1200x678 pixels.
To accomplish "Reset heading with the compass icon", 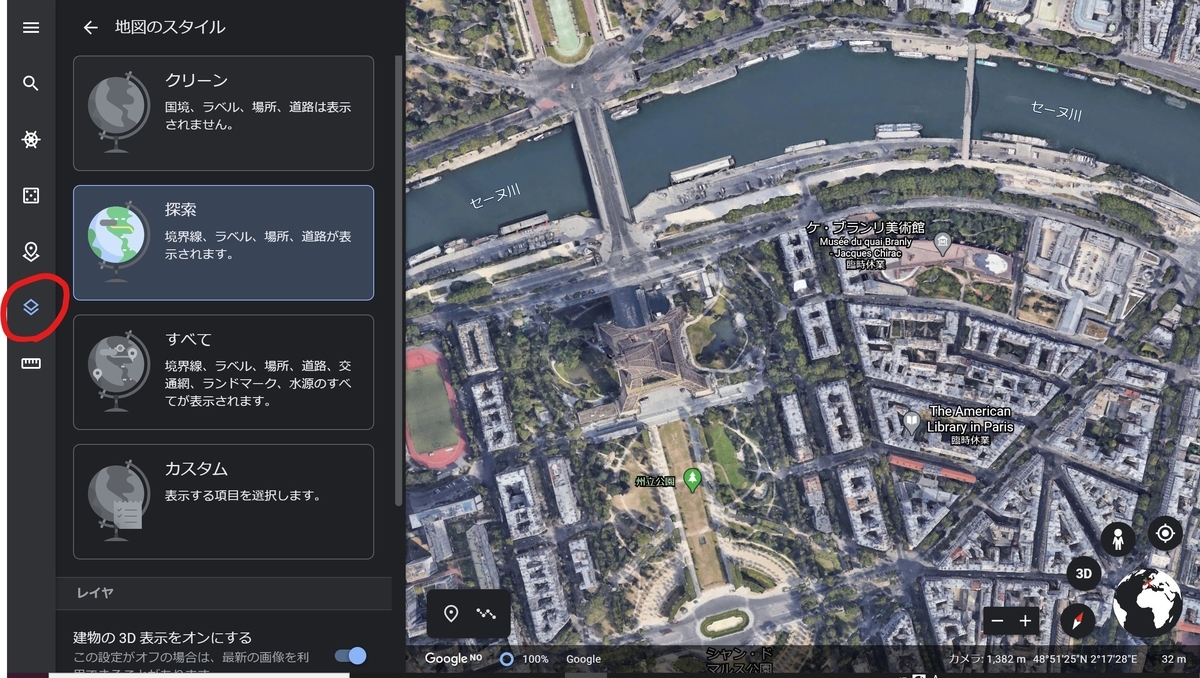I will point(1078,621).
